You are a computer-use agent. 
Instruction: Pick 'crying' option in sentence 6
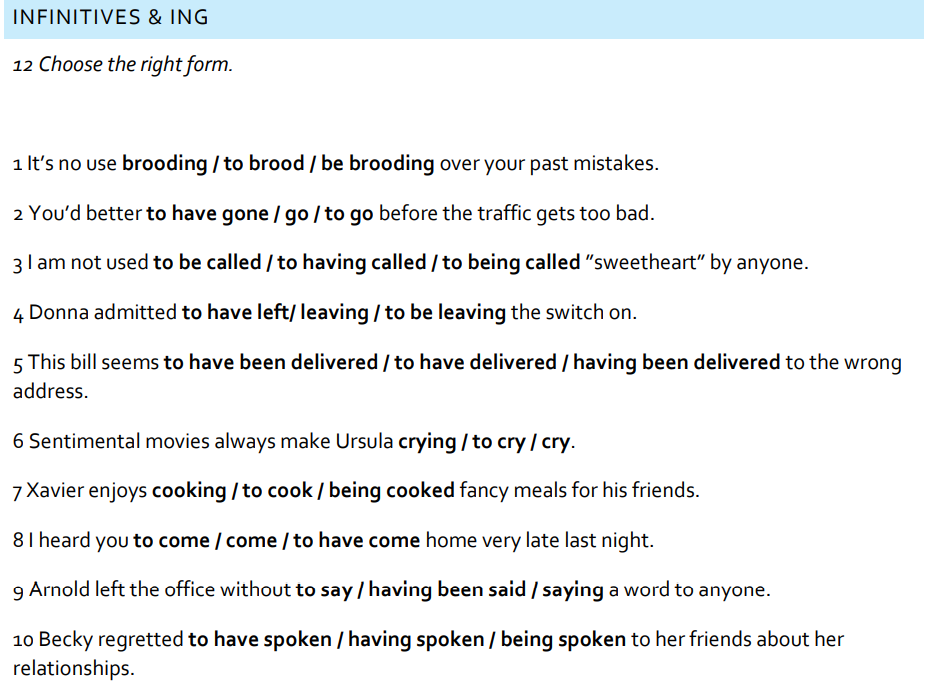point(427,441)
